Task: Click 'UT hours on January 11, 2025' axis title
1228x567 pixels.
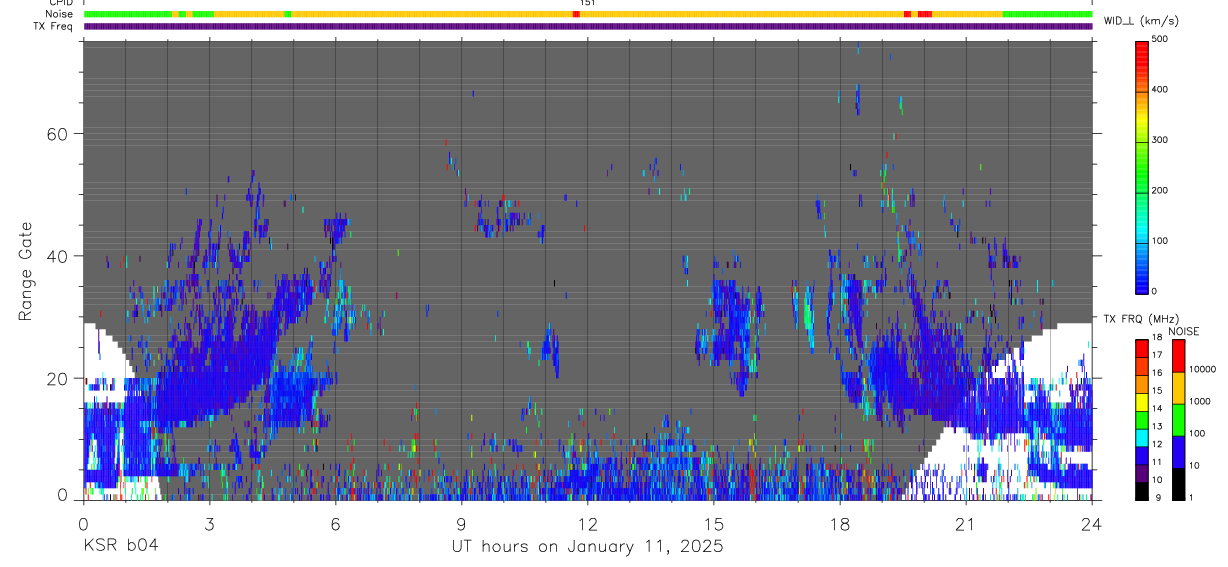Action: click(586, 547)
